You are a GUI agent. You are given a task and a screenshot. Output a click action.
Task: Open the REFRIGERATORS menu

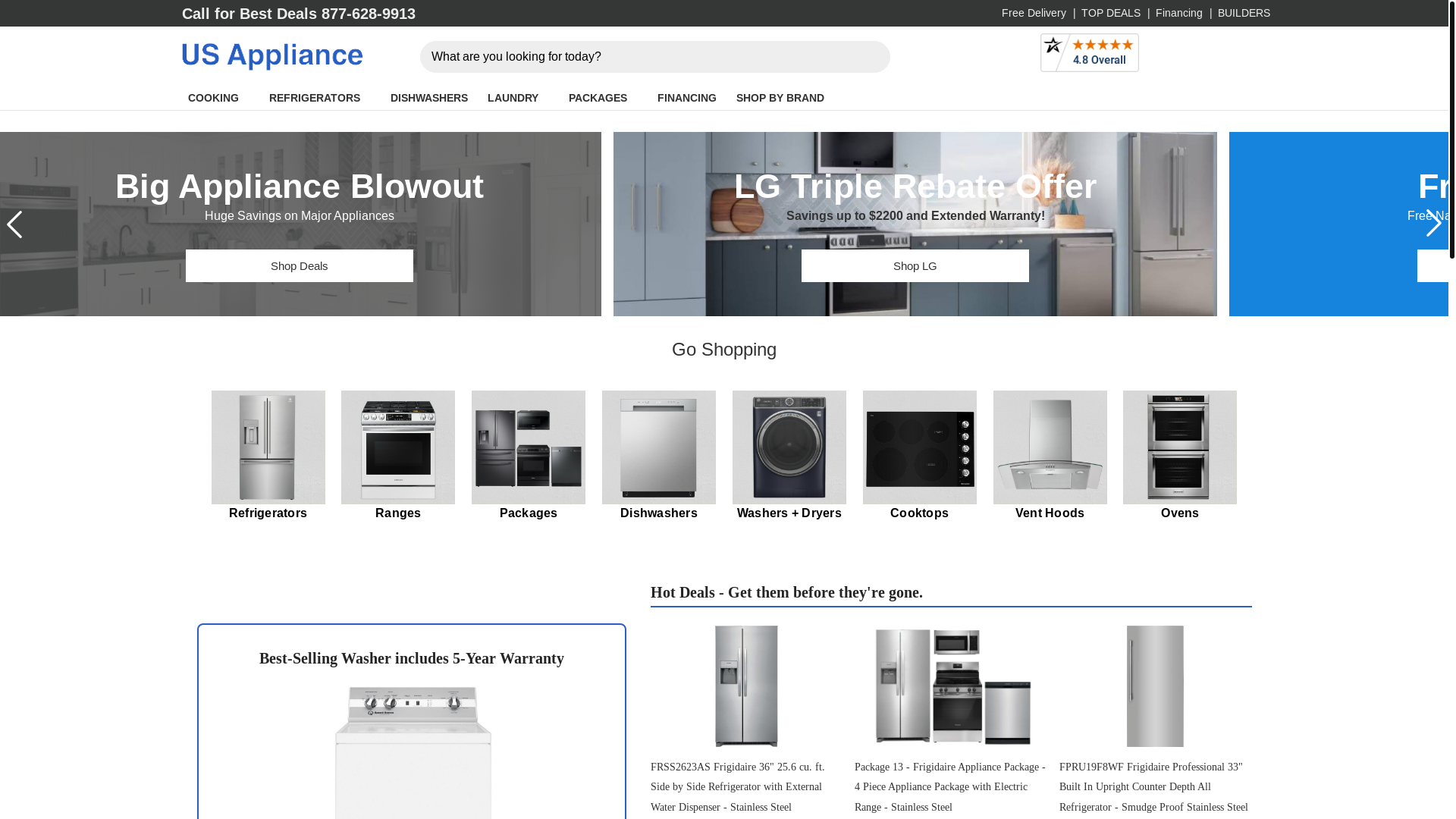pos(315,98)
